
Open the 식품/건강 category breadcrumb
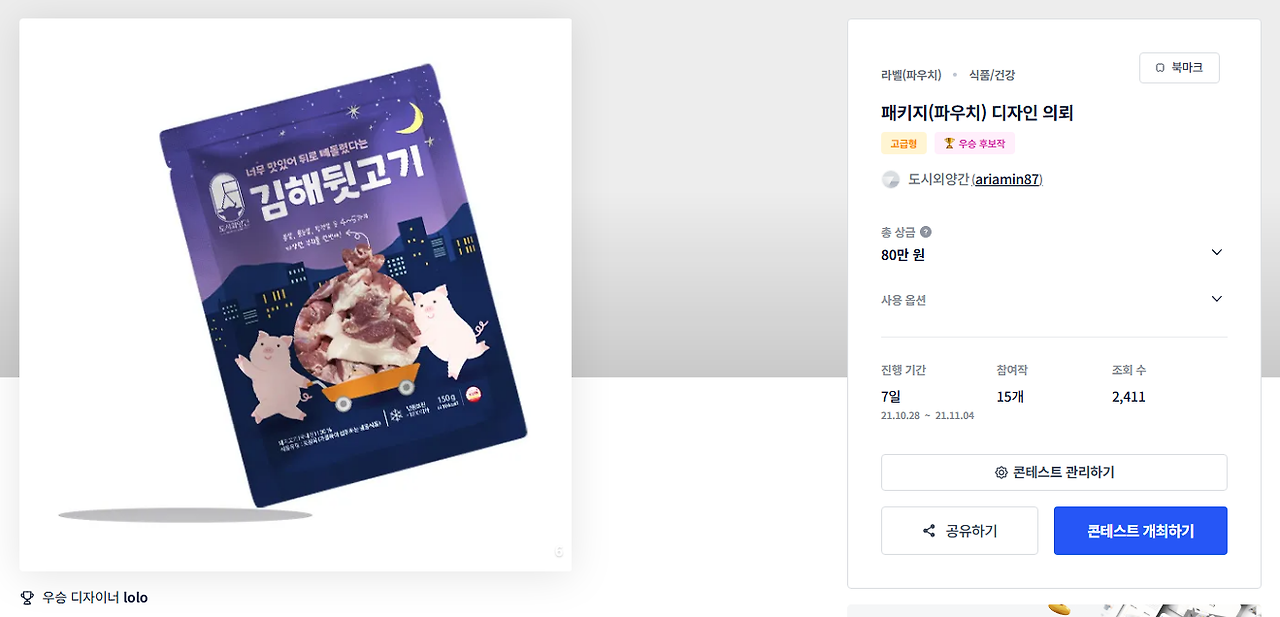(x=992, y=75)
